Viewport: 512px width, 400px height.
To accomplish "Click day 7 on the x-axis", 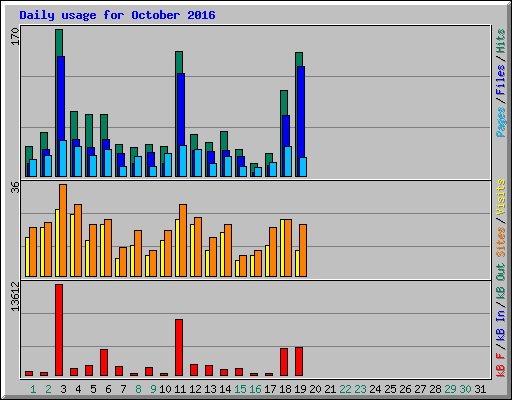I will (123, 389).
